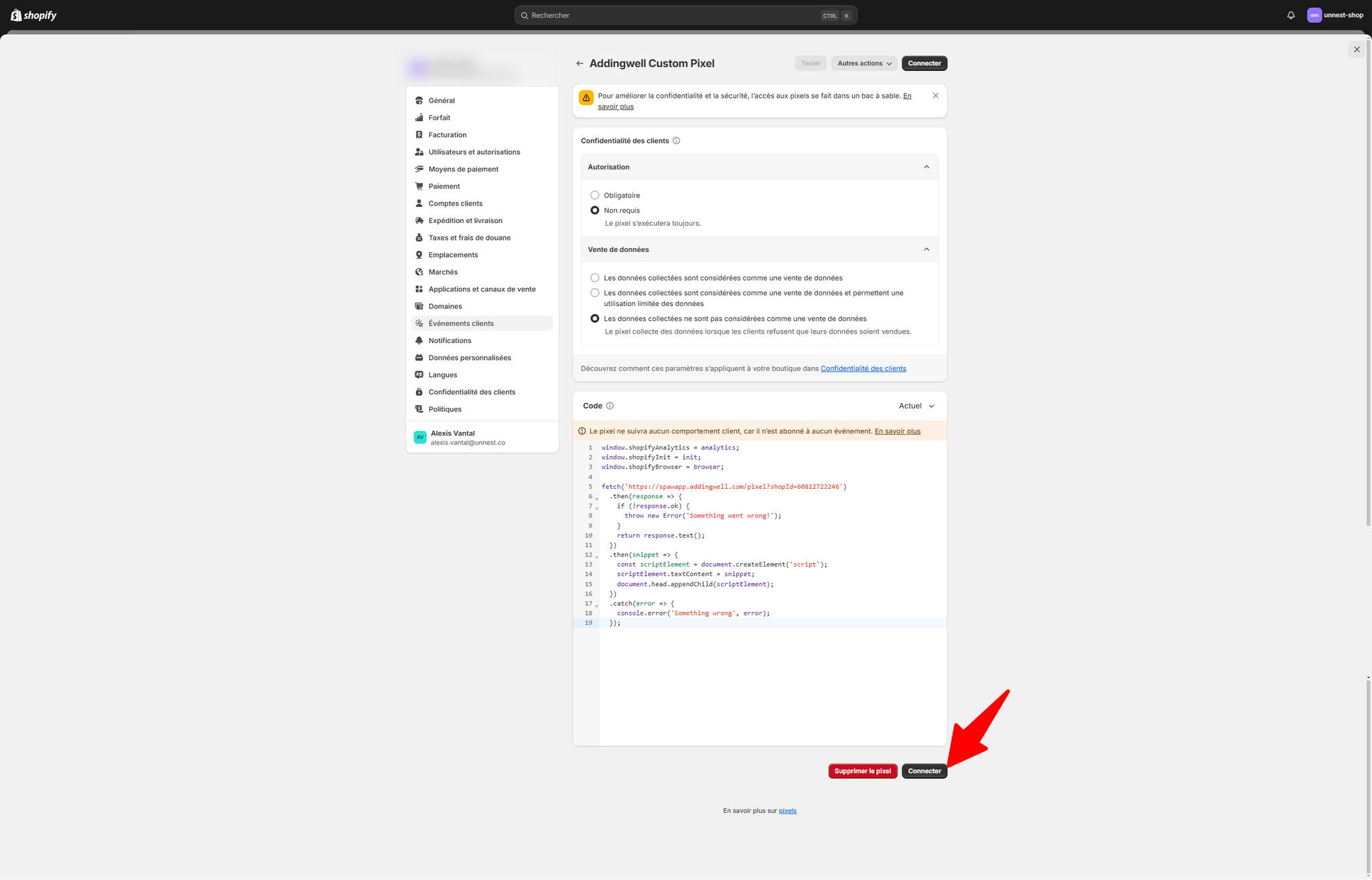Viewport: 1372px width, 880px height.
Task: Click the Moyens de paiement icon
Action: point(419,169)
